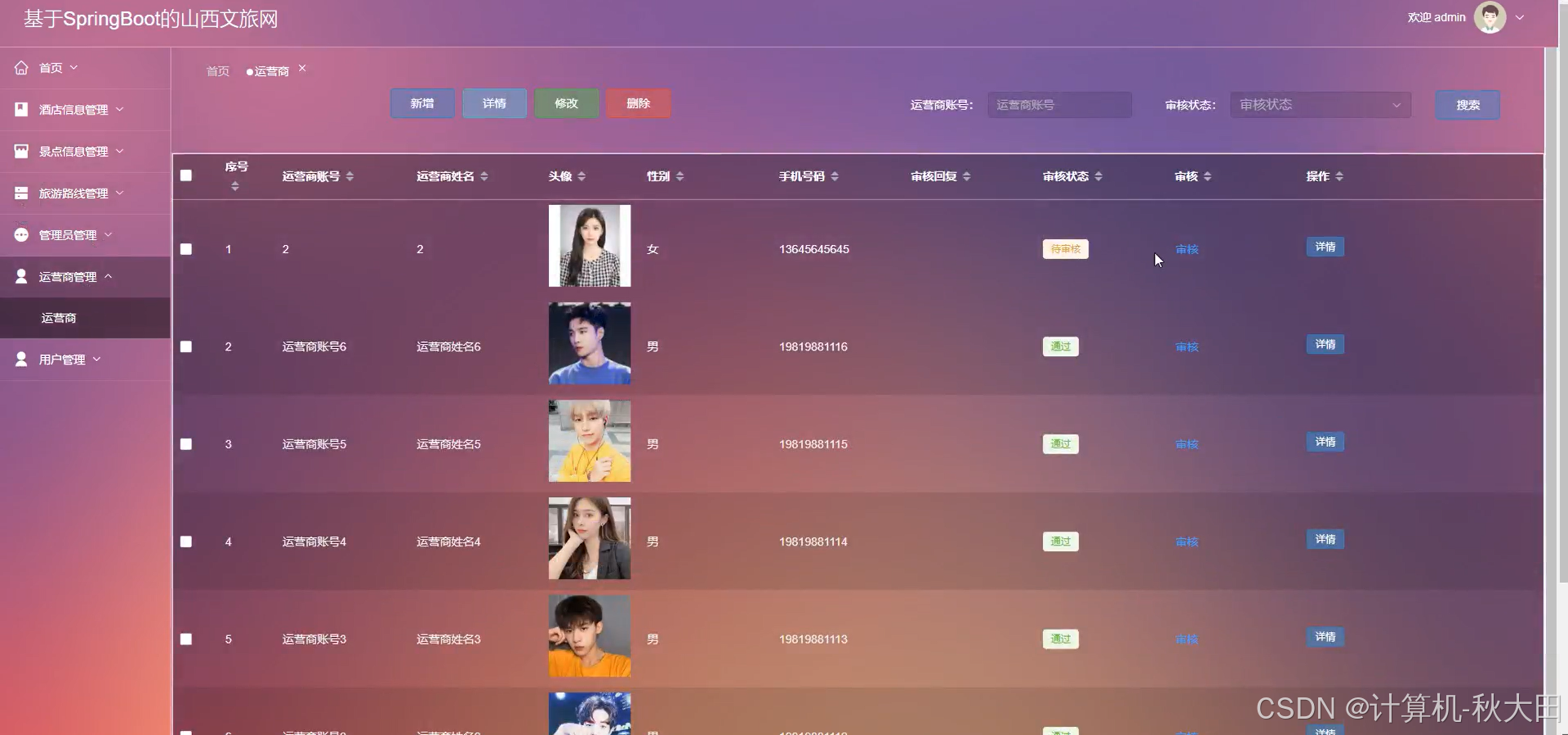
Task: Sort by 运营商账号 column arrows
Action: [350, 176]
